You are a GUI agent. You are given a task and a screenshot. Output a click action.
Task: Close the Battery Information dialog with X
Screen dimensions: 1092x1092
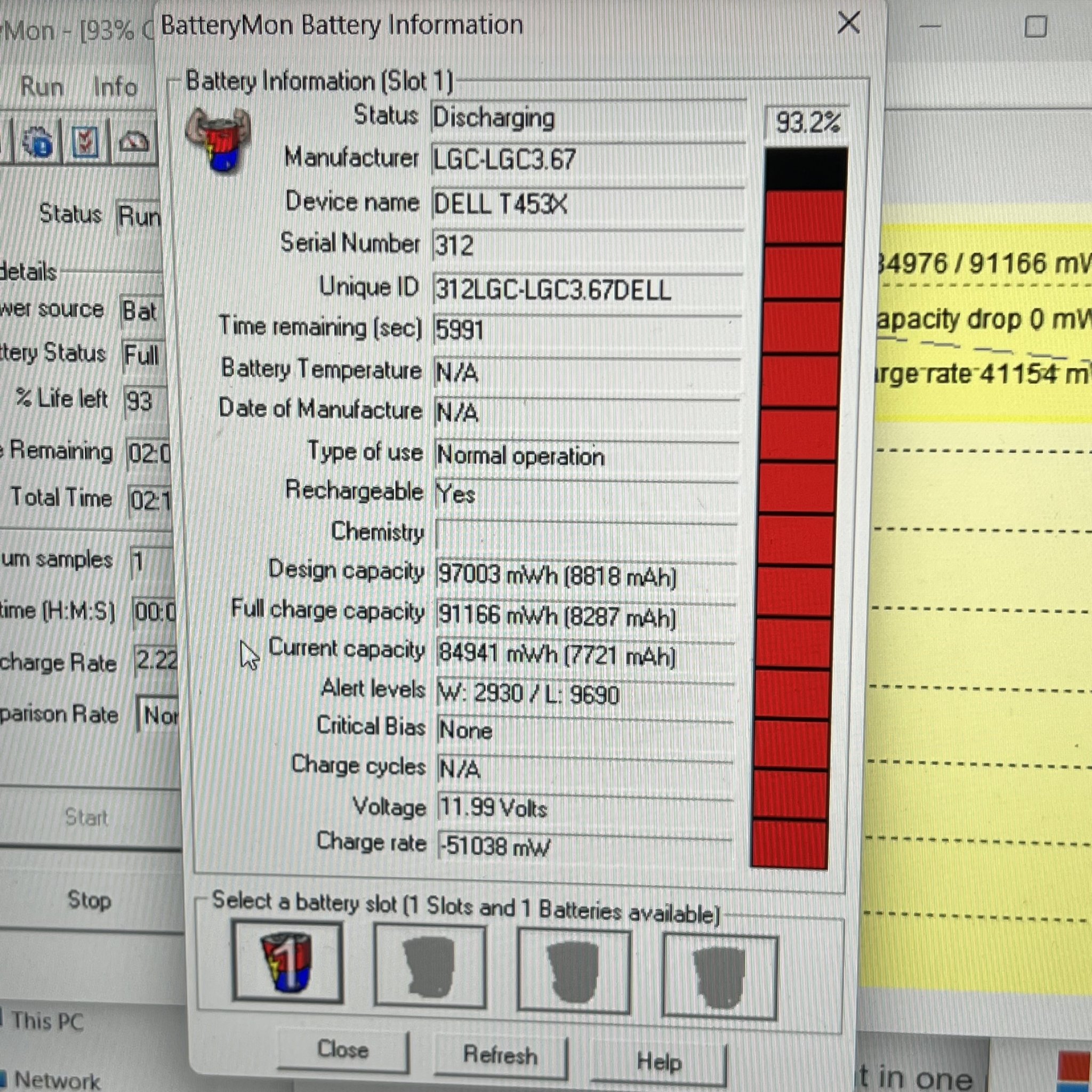[848, 23]
